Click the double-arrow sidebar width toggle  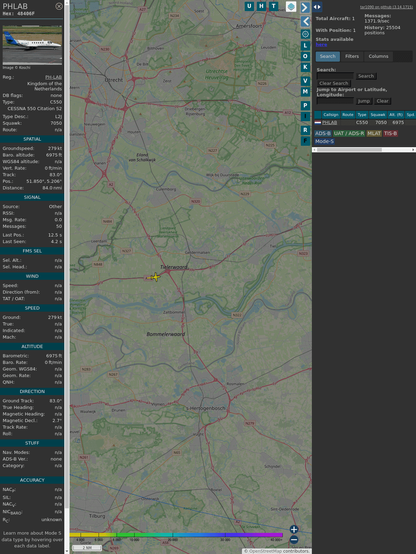click(317, 7)
